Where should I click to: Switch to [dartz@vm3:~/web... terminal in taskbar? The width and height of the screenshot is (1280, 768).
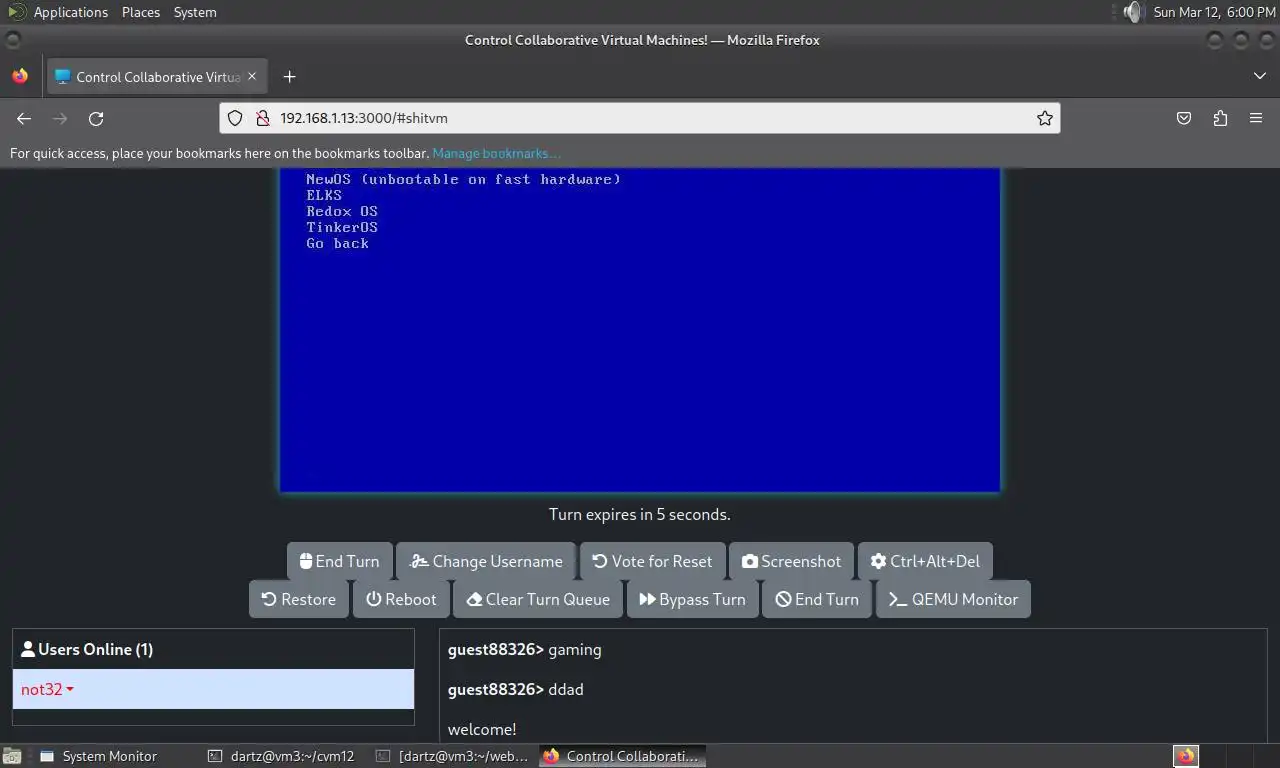coord(453,756)
